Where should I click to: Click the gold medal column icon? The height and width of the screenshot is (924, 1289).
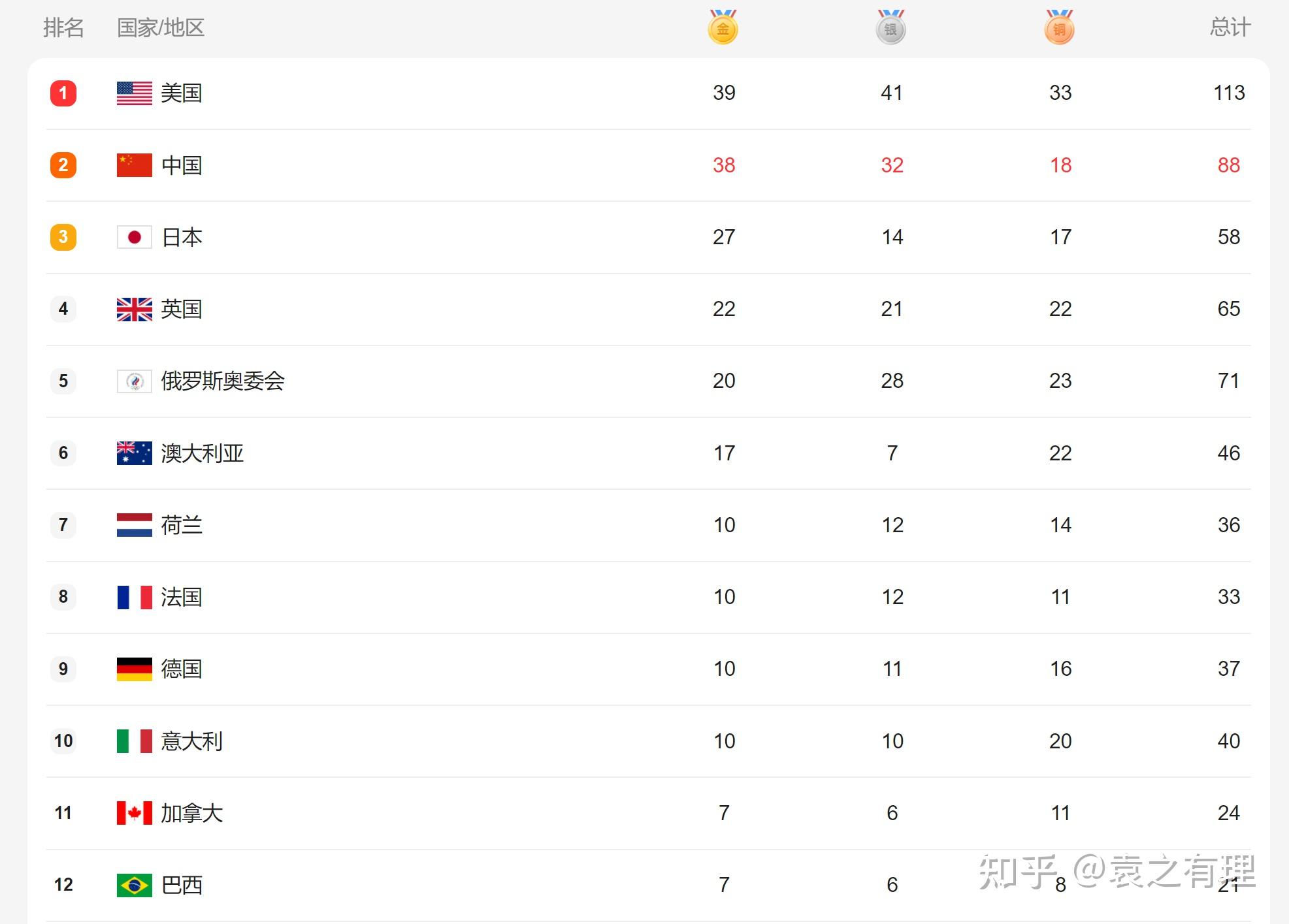tap(723, 28)
